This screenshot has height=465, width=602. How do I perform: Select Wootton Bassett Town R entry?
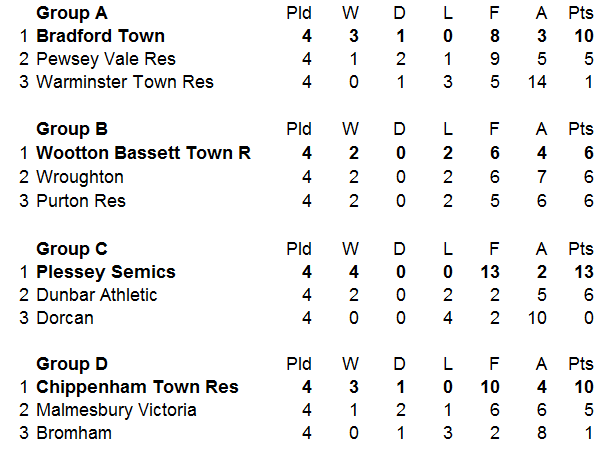pyautogui.click(x=143, y=153)
